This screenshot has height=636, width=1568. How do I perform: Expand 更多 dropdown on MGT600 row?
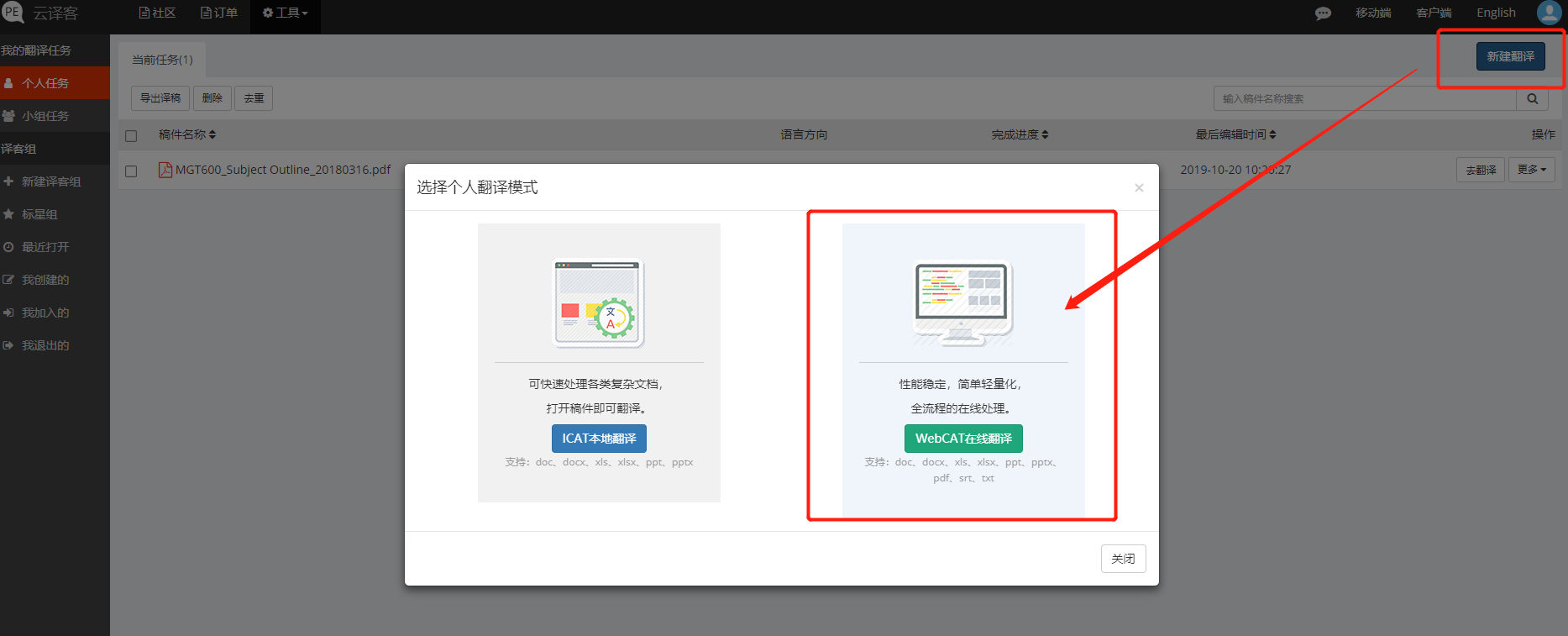point(1532,170)
